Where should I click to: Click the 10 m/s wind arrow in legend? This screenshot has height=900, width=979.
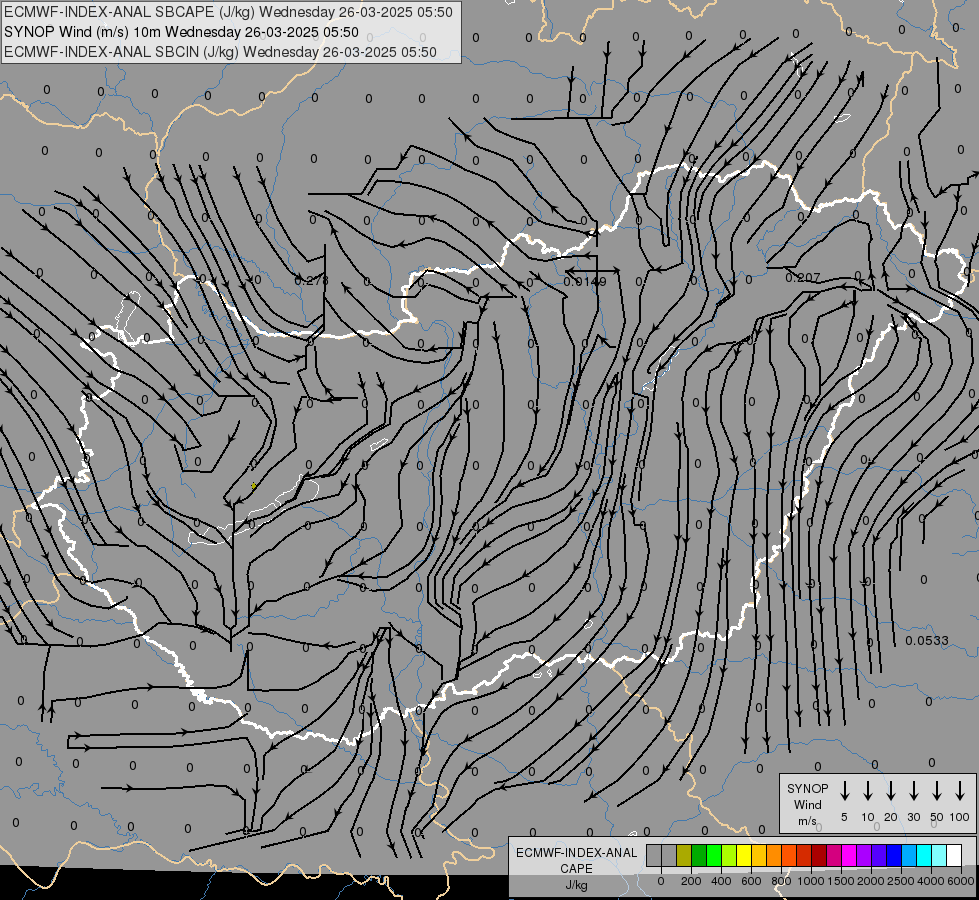pos(867,791)
